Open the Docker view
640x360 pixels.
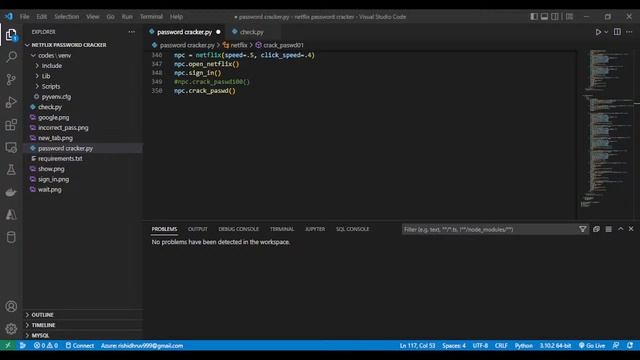[x=11, y=192]
